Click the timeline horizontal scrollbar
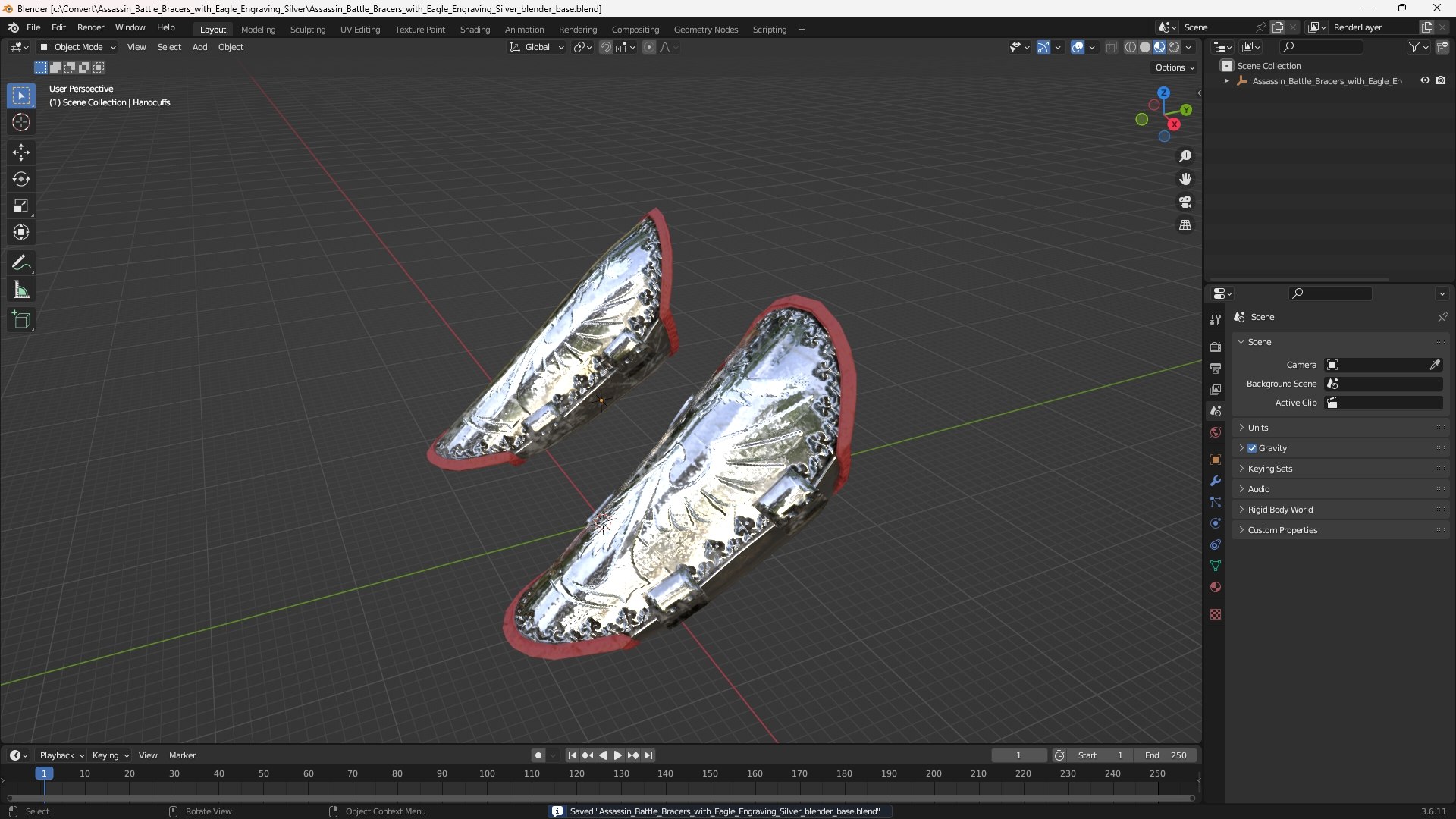 (x=601, y=798)
